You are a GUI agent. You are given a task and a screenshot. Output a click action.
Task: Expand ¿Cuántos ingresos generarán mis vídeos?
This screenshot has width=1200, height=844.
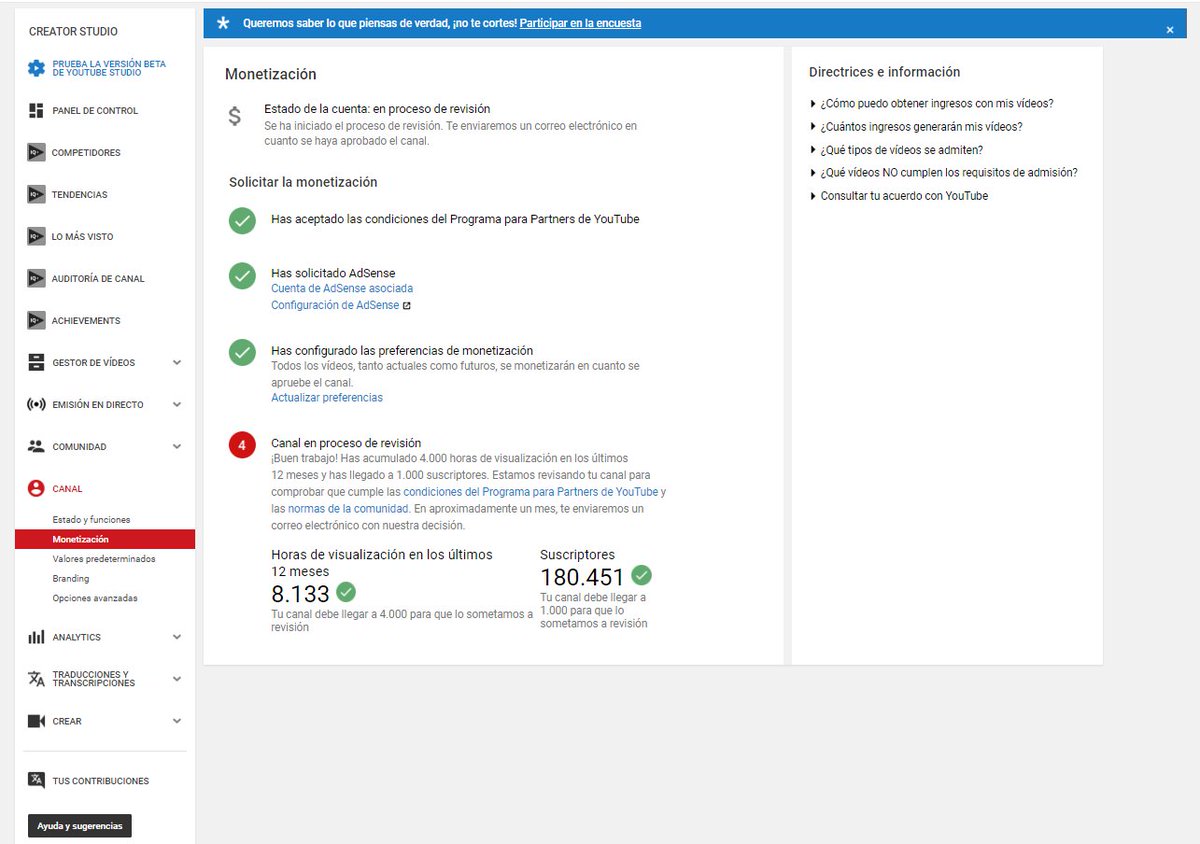click(x=916, y=127)
